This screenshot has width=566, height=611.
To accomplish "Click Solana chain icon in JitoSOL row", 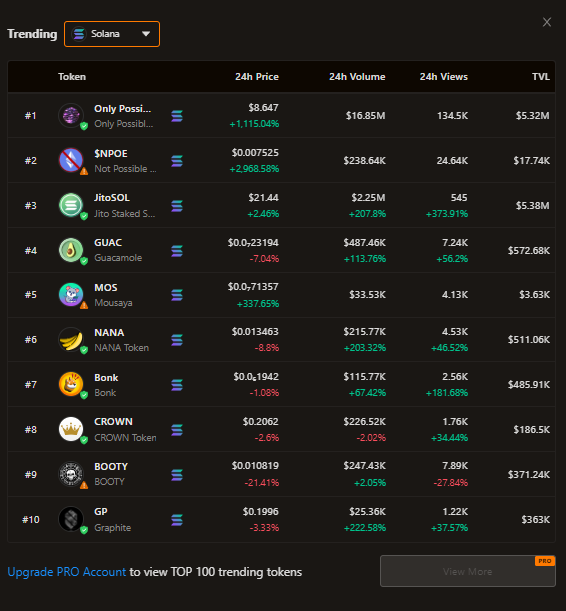I will [x=177, y=205].
